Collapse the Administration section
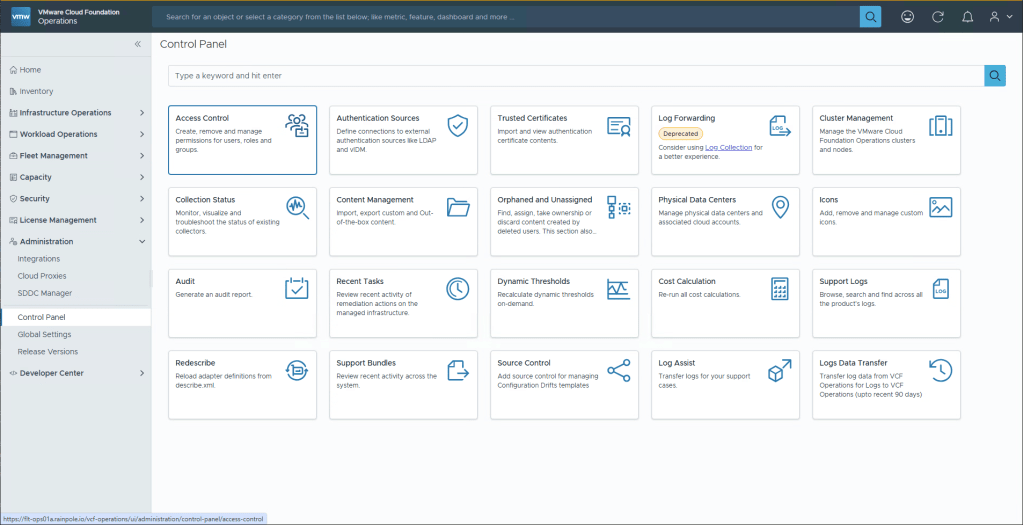 (142, 242)
